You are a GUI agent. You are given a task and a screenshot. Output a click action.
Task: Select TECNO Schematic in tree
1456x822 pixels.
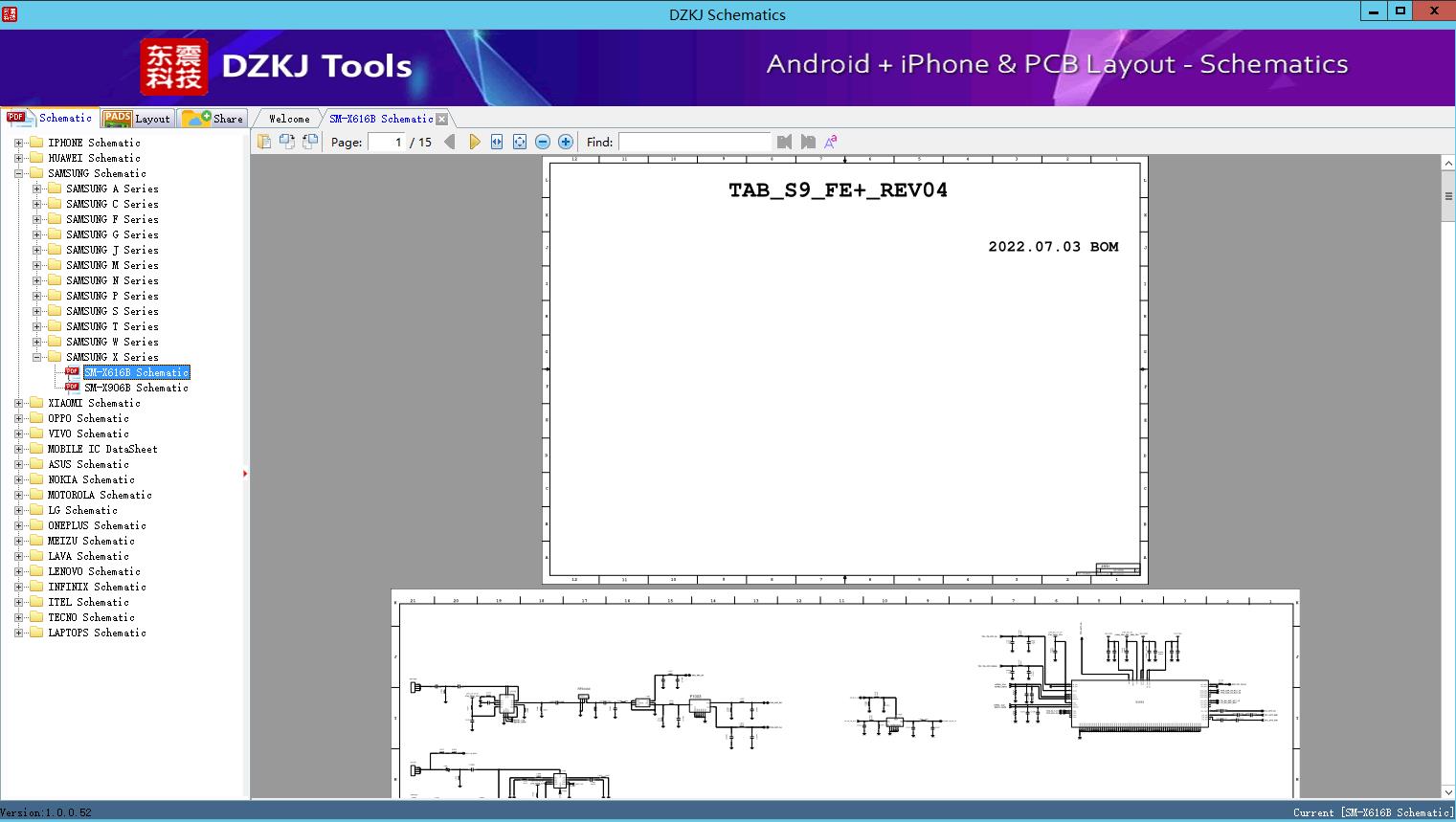[91, 617]
